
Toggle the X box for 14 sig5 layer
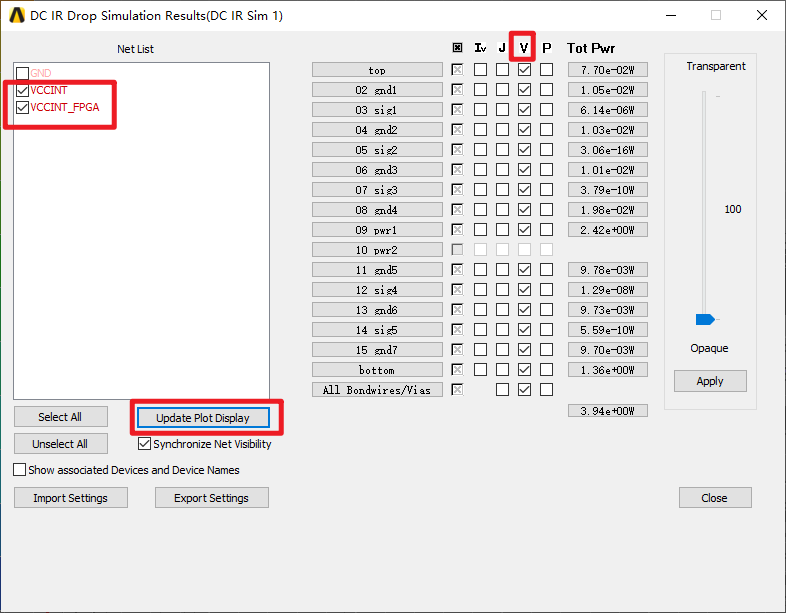(457, 329)
